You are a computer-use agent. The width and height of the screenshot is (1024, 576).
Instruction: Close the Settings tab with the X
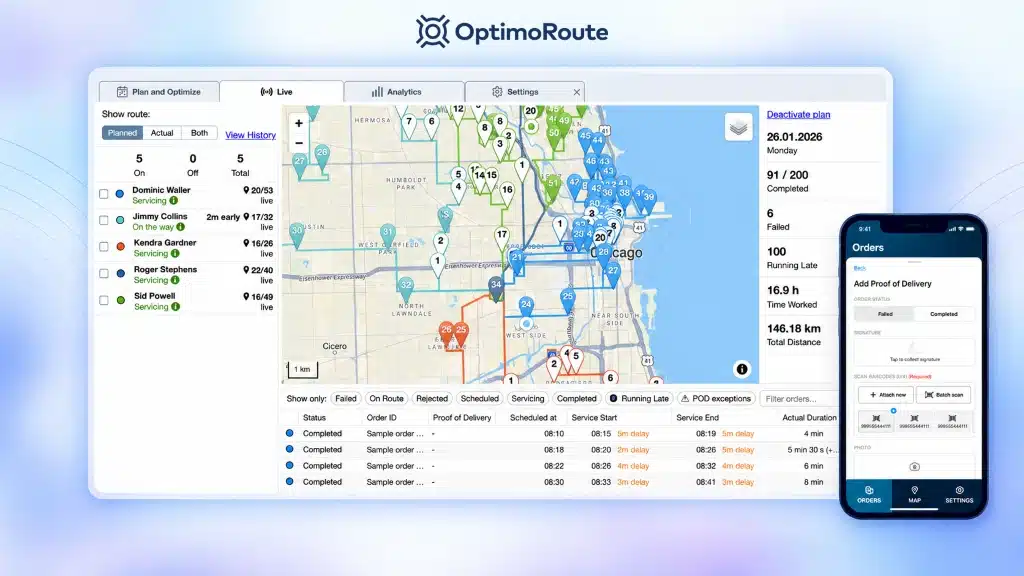(577, 92)
